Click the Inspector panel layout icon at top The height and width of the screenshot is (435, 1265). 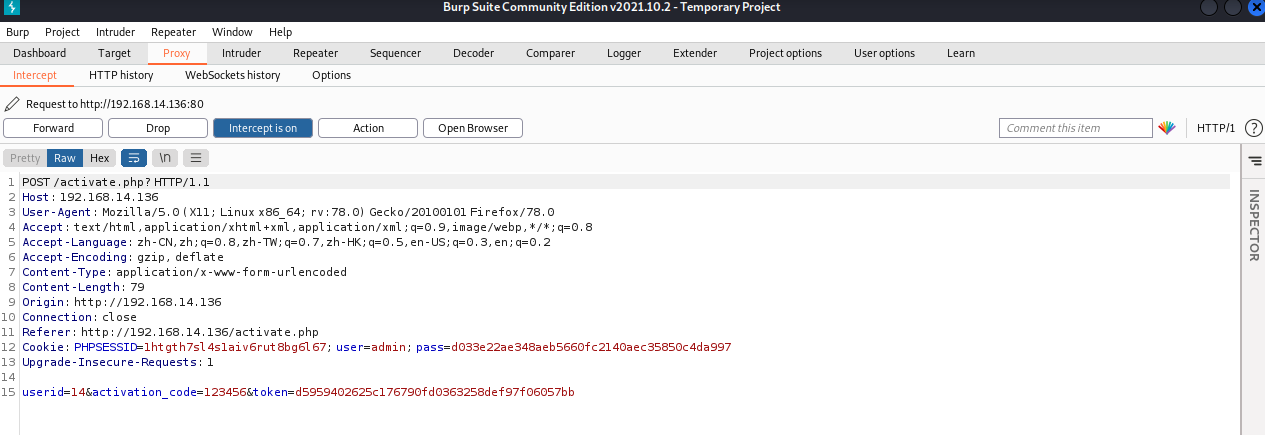pos(1254,160)
